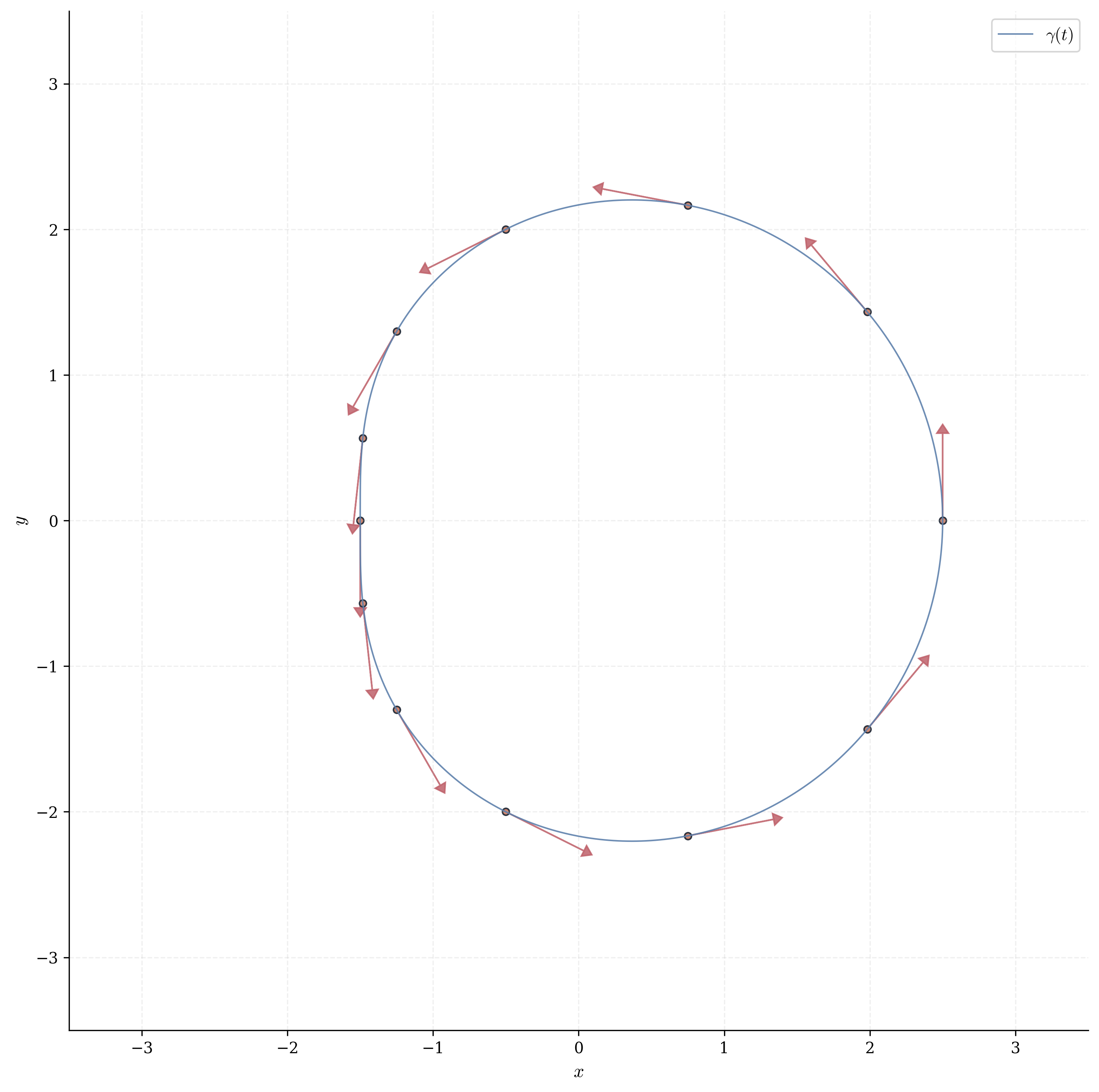Click the topmost marker point on the curve

point(688,205)
